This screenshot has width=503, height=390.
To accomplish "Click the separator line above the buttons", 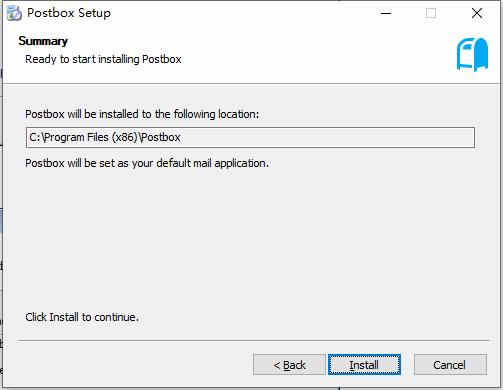I will pos(253,340).
